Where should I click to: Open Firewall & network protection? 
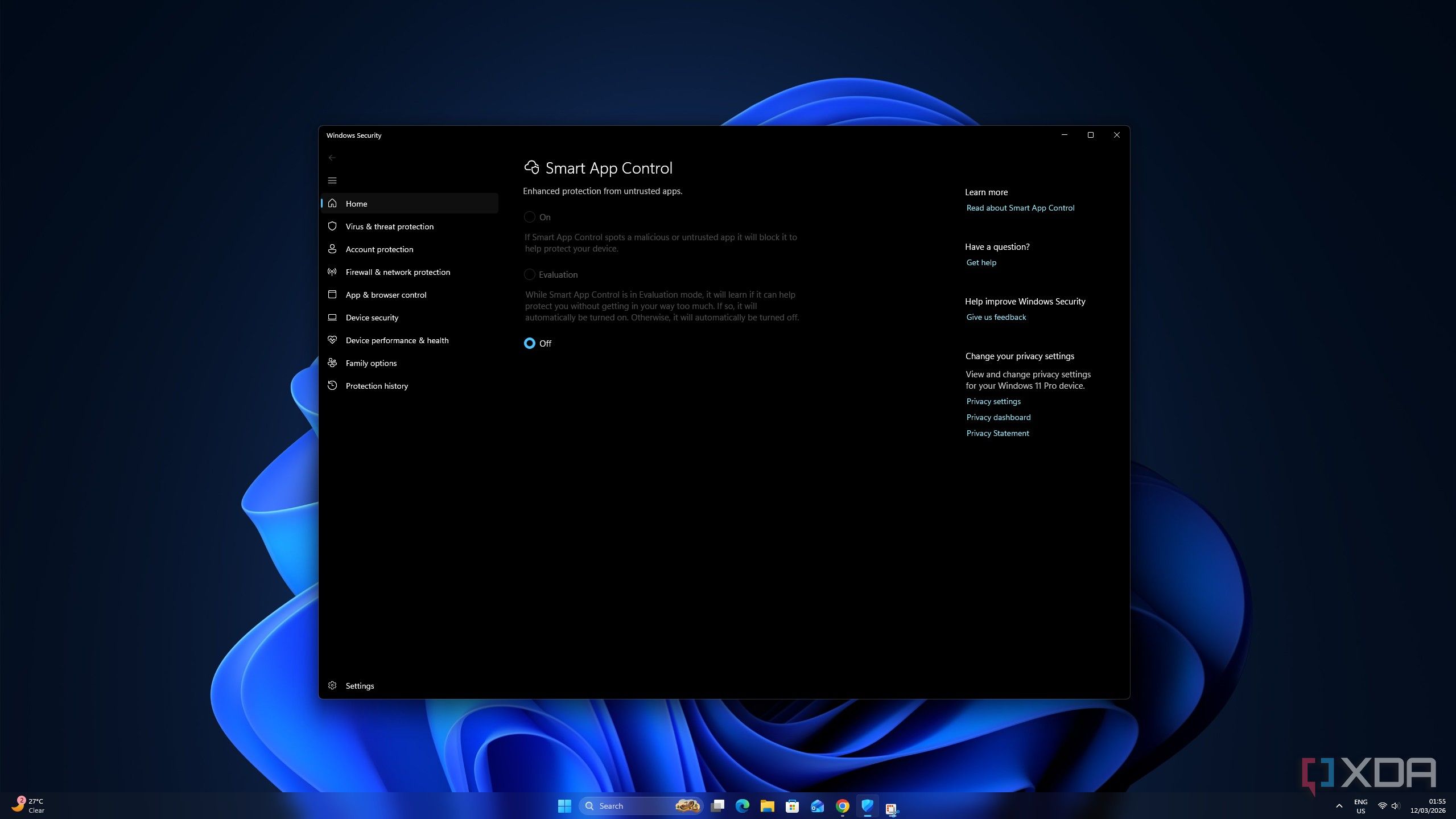[x=410, y=271]
